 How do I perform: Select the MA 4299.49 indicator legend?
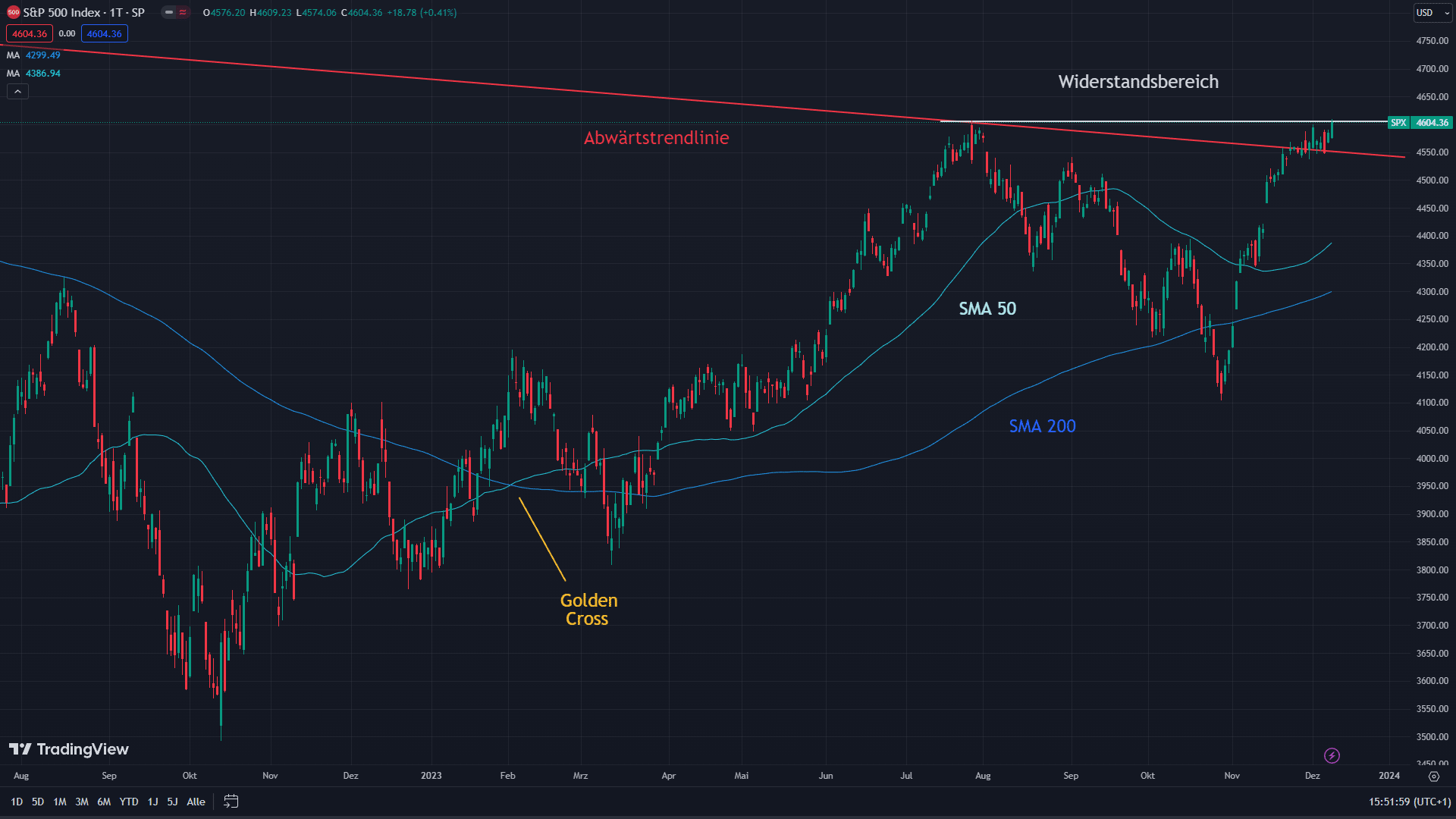tap(33, 55)
